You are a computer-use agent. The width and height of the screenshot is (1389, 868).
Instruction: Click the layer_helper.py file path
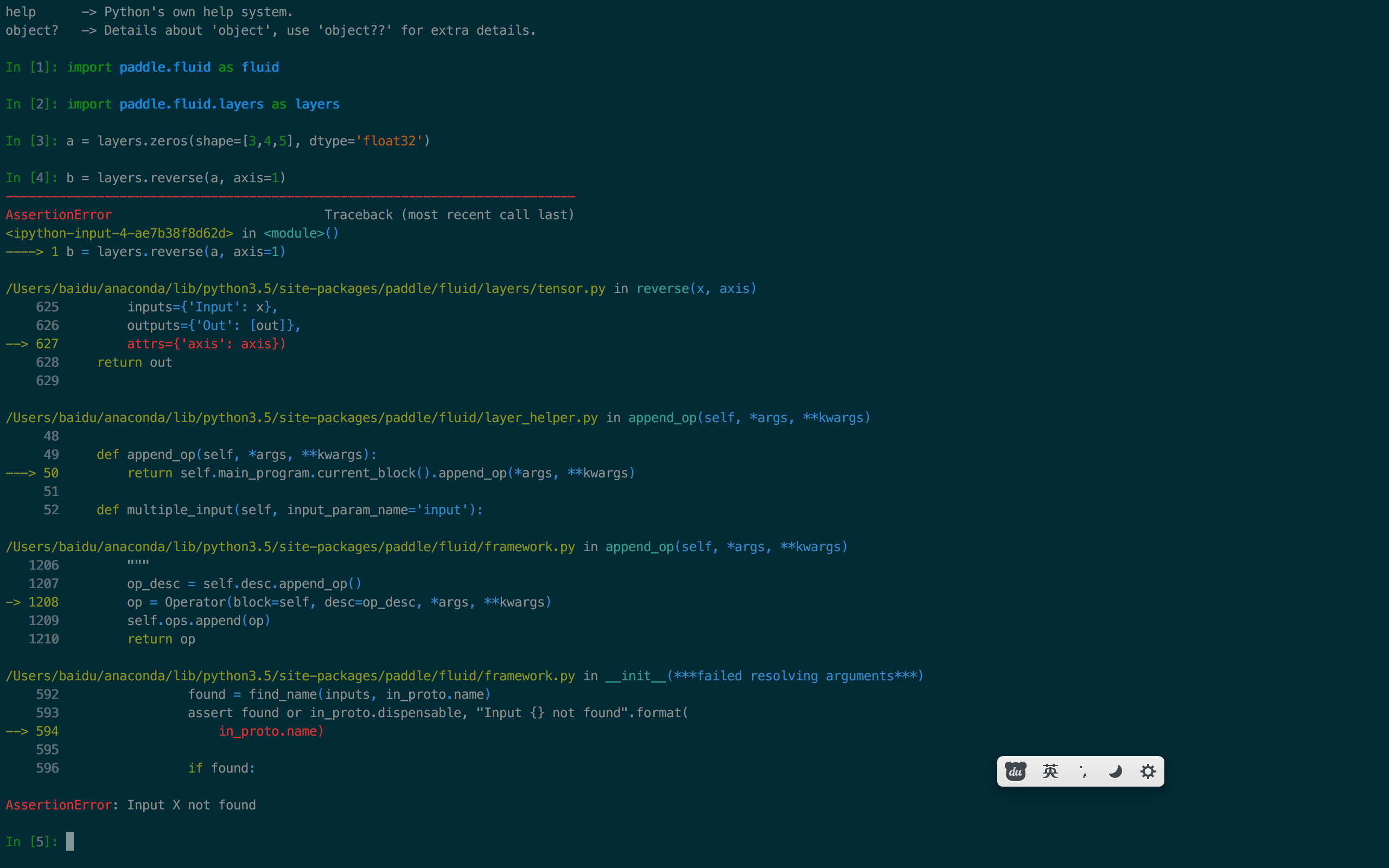(x=301, y=418)
